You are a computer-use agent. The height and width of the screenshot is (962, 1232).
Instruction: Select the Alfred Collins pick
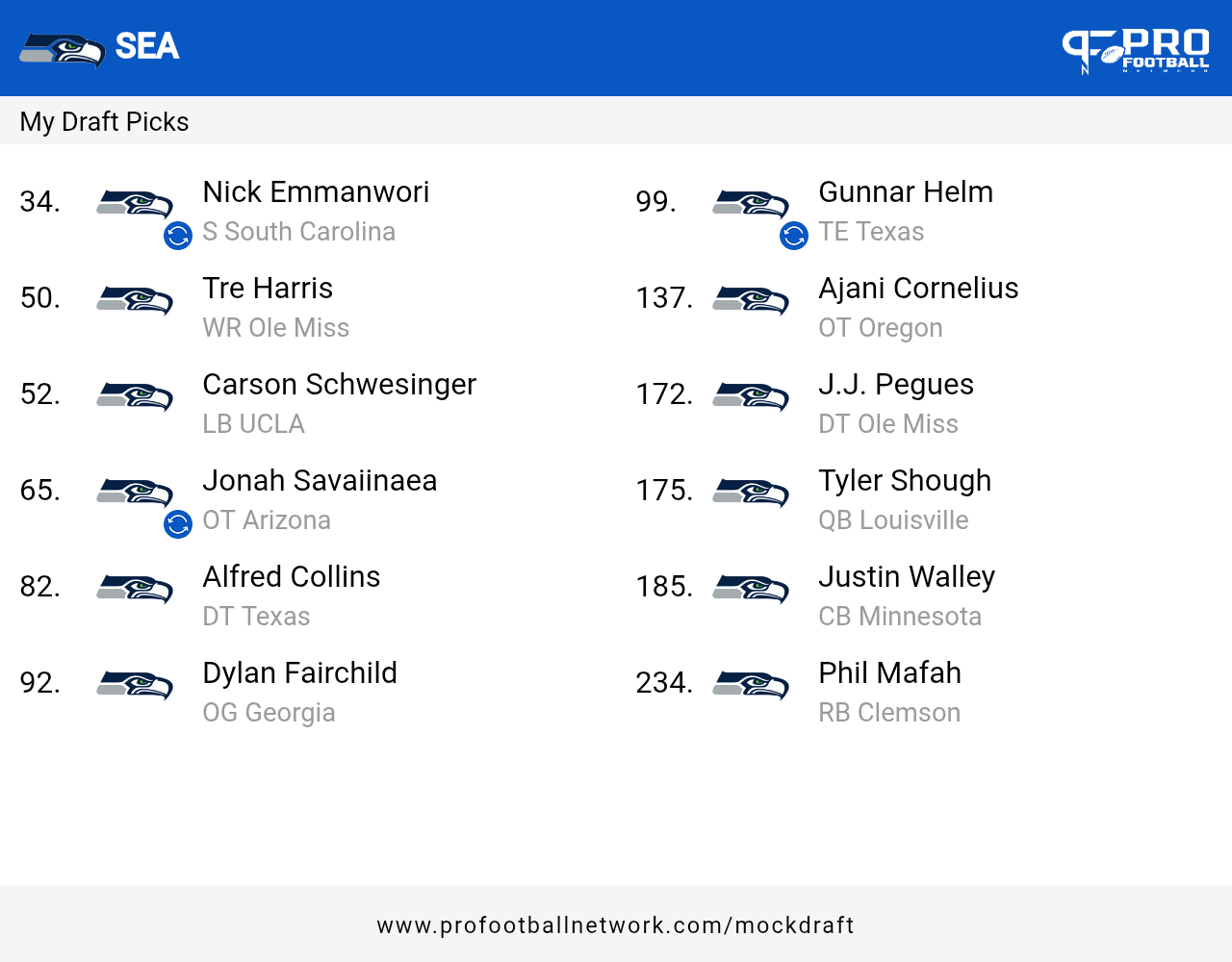pos(291,577)
